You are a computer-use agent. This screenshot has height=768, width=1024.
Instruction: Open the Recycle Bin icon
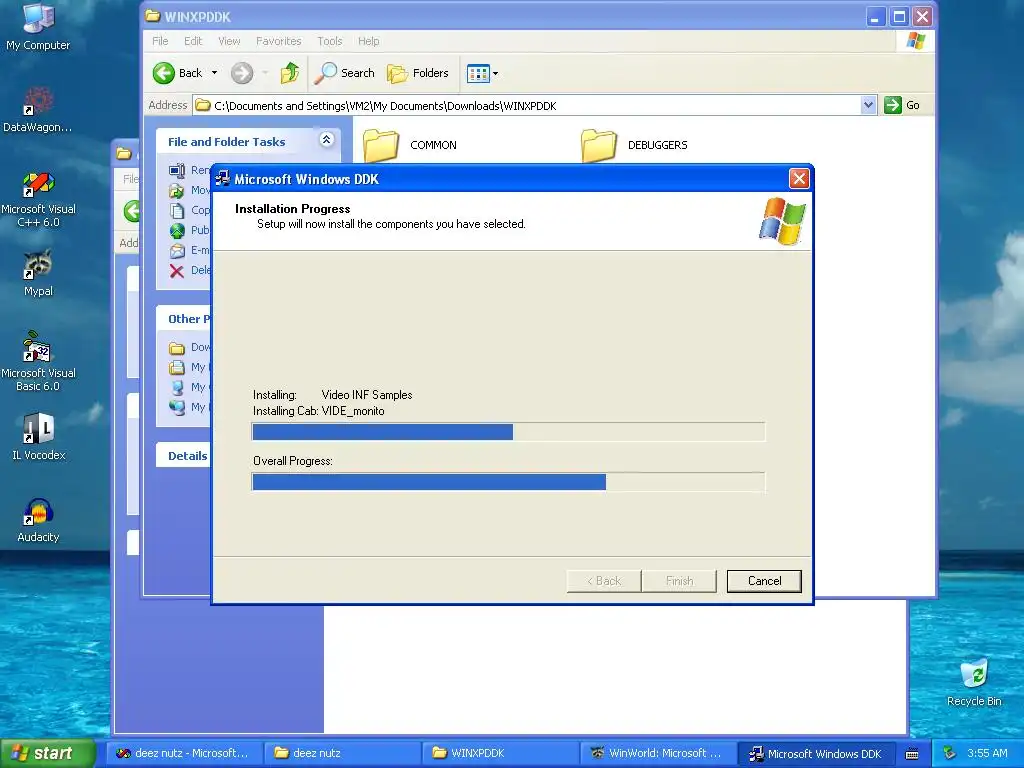(x=974, y=682)
